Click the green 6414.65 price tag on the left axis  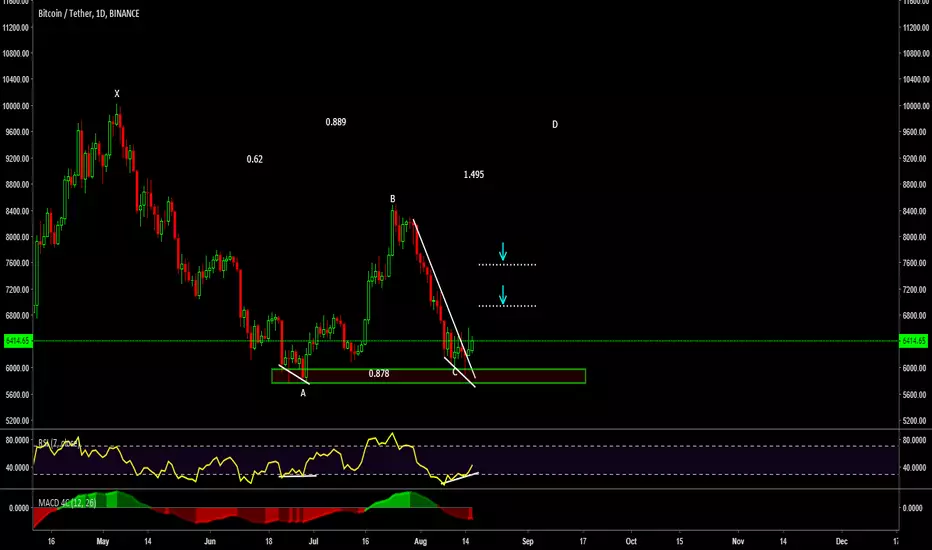coord(17,341)
